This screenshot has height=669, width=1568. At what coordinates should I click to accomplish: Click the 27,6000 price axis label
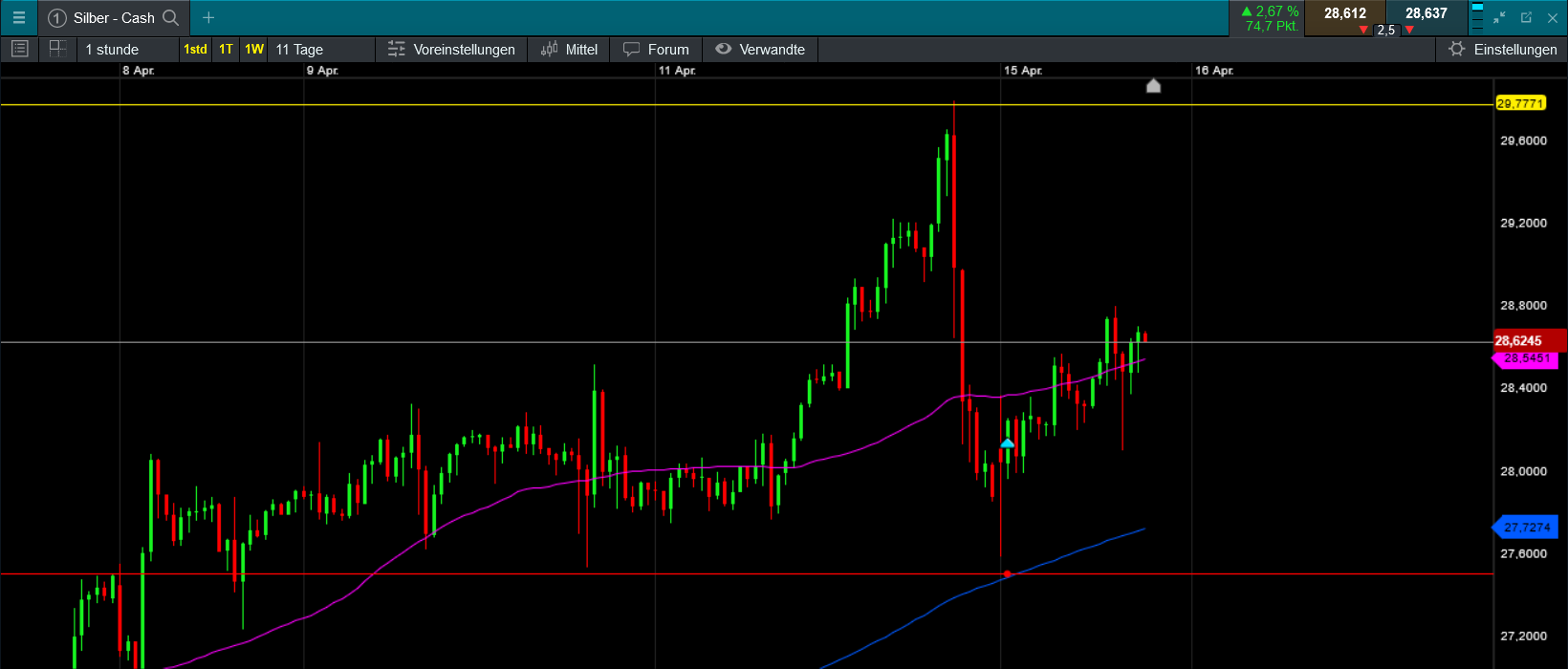(x=1523, y=553)
